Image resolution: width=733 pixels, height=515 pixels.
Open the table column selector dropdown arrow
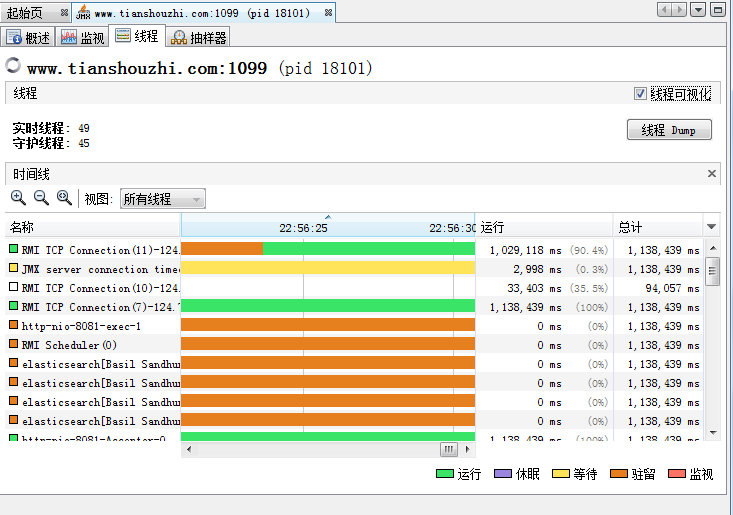712,227
